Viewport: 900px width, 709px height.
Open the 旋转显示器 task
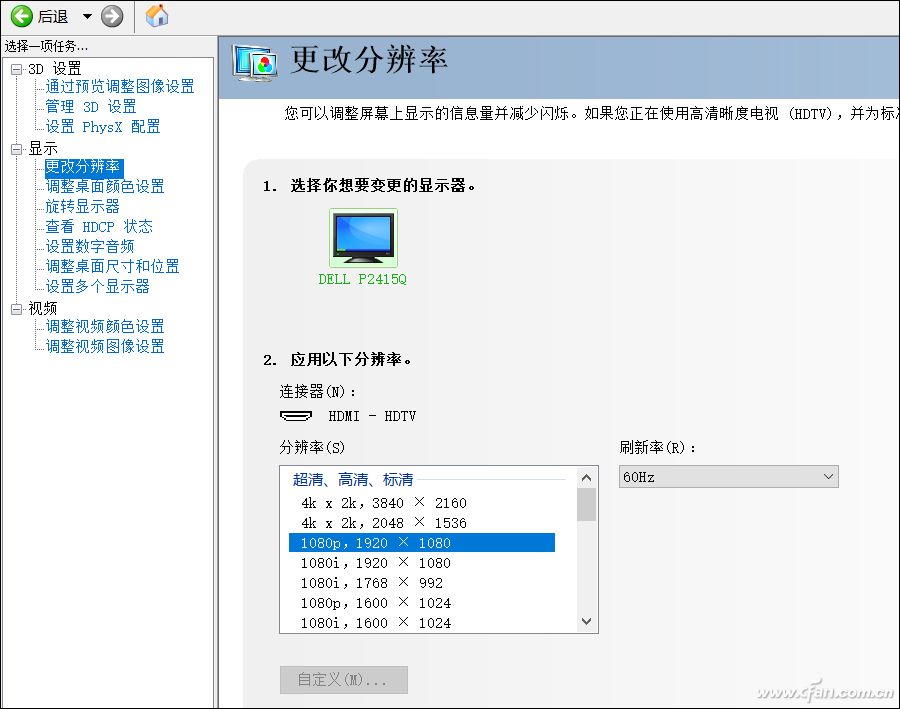click(81, 206)
